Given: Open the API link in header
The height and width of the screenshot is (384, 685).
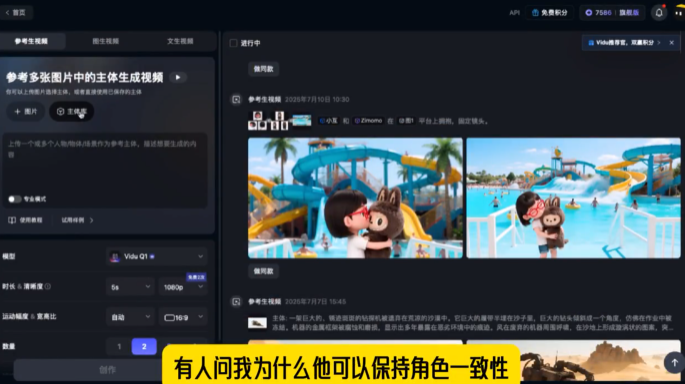Looking at the screenshot, I should click(x=514, y=13).
